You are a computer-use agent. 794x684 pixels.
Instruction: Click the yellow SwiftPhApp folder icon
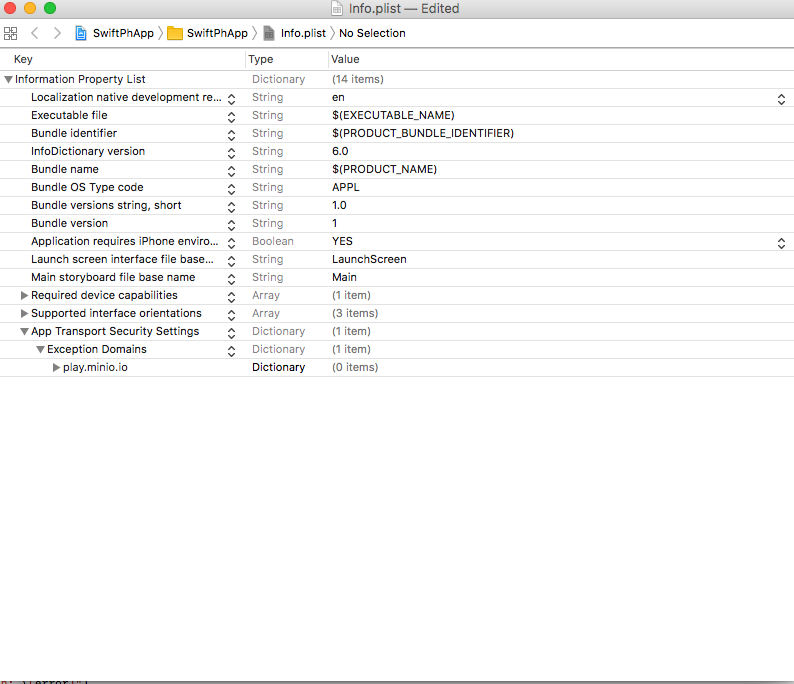(175, 33)
